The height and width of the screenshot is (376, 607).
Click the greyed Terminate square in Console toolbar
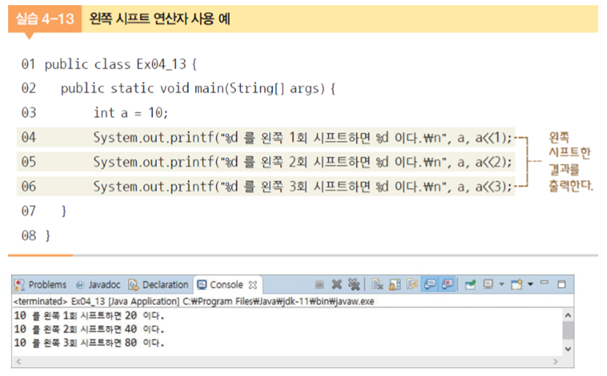click(x=319, y=285)
